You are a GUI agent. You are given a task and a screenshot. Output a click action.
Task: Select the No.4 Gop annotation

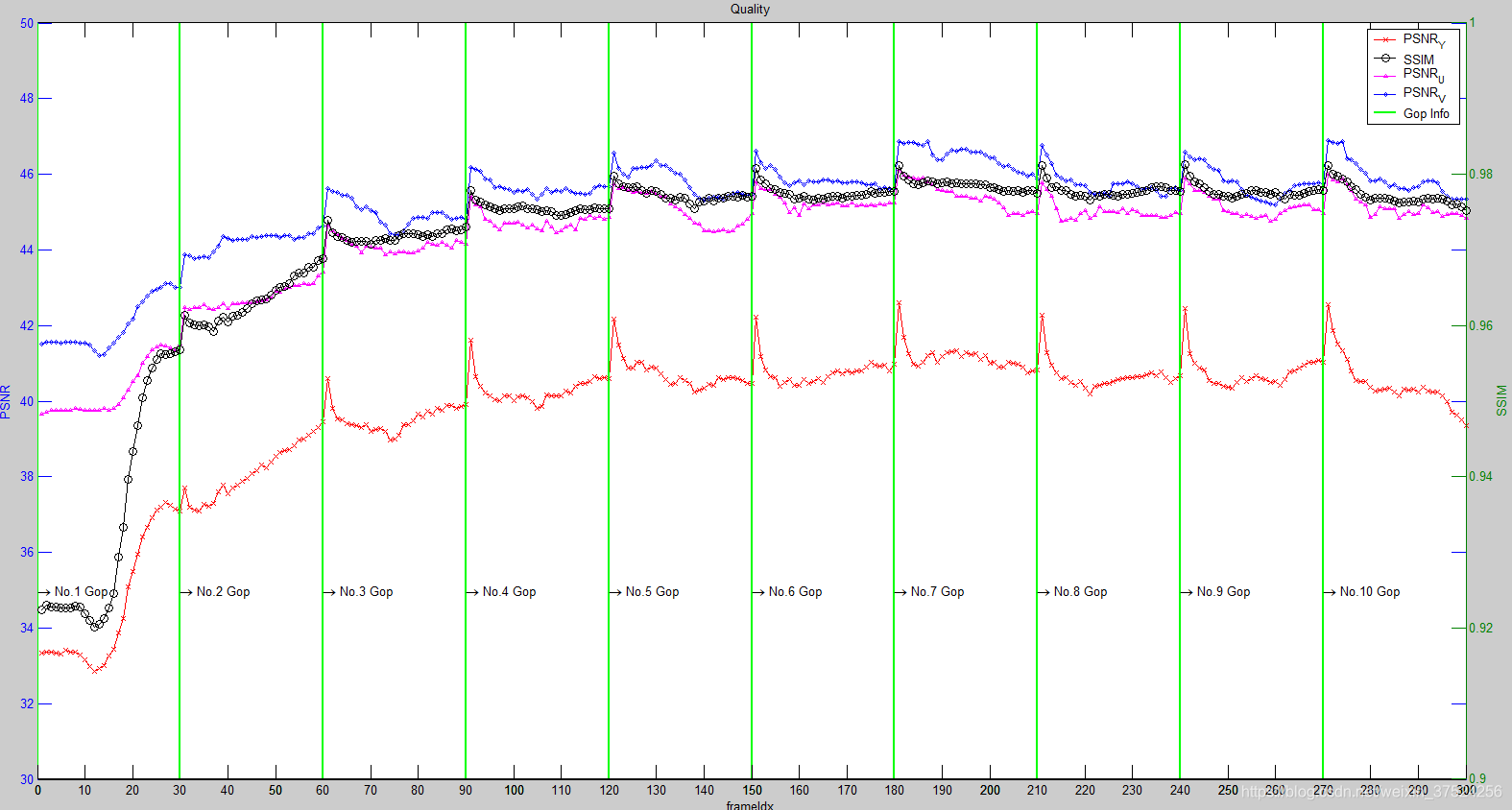(x=501, y=592)
